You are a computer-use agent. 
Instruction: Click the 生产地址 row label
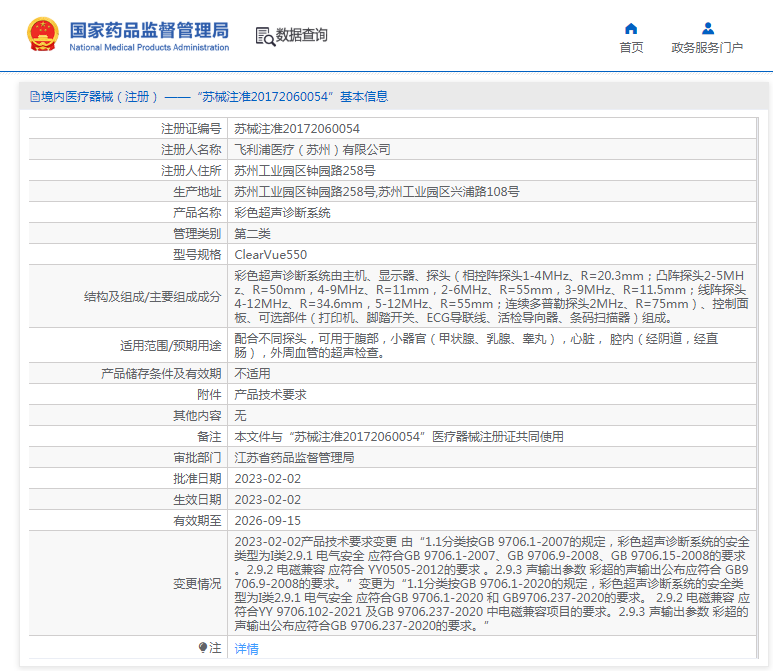coord(197,192)
